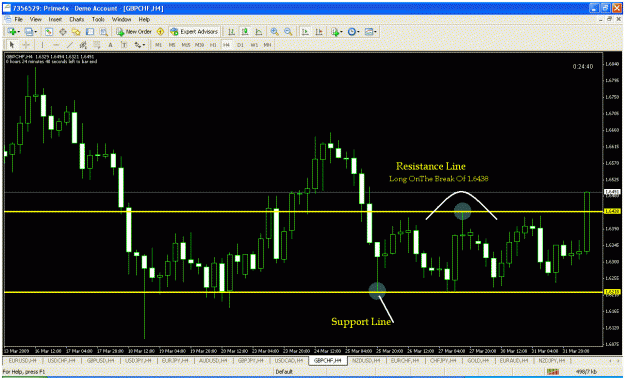Switch timeframe to H1
The image size is (625, 378).
pyautogui.click(x=213, y=45)
